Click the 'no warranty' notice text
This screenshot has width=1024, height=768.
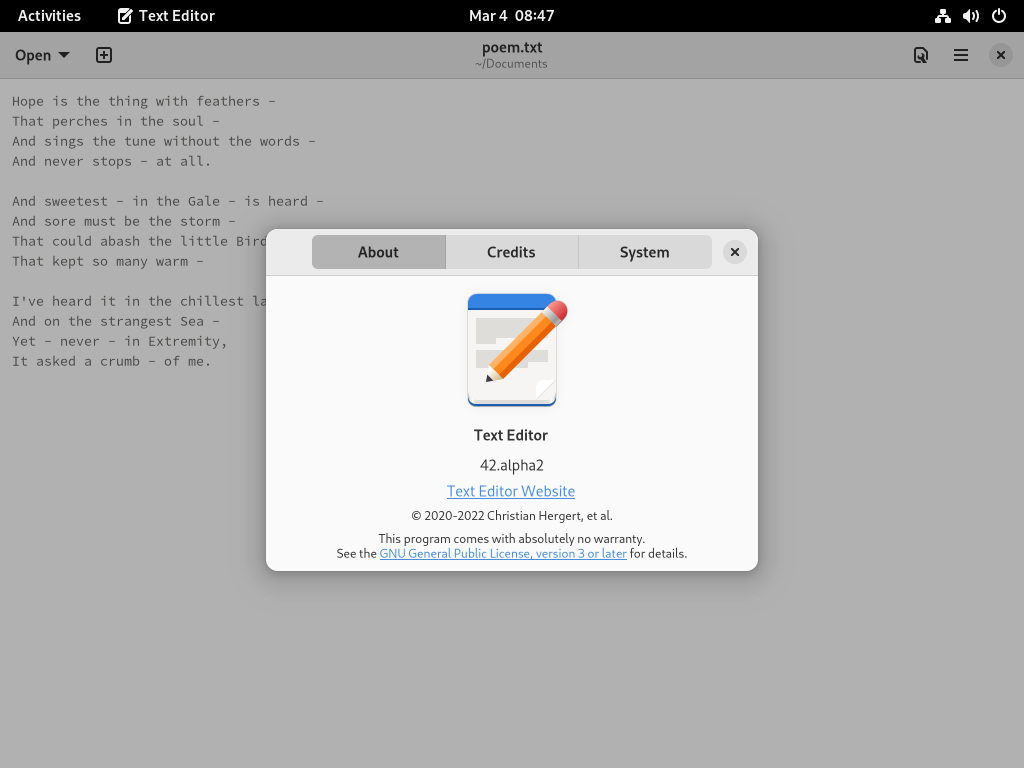pos(511,539)
